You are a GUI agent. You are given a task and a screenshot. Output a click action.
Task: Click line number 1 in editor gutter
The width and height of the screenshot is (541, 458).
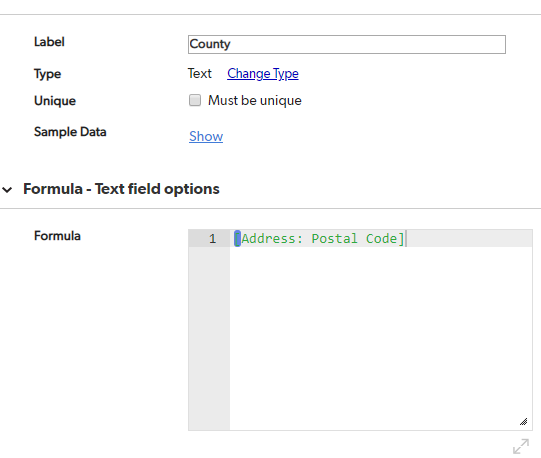213,238
